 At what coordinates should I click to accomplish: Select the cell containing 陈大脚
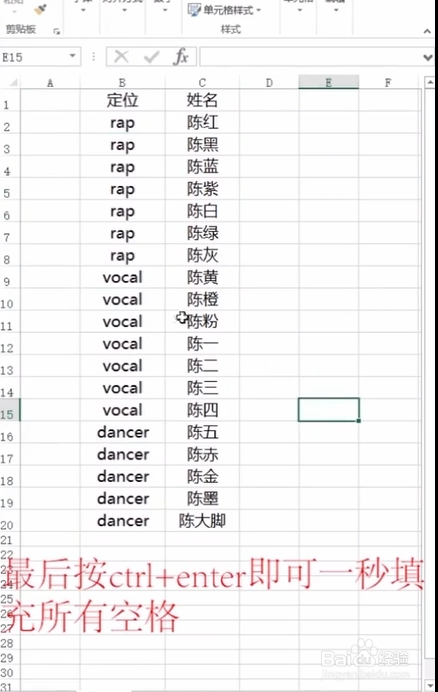202,521
